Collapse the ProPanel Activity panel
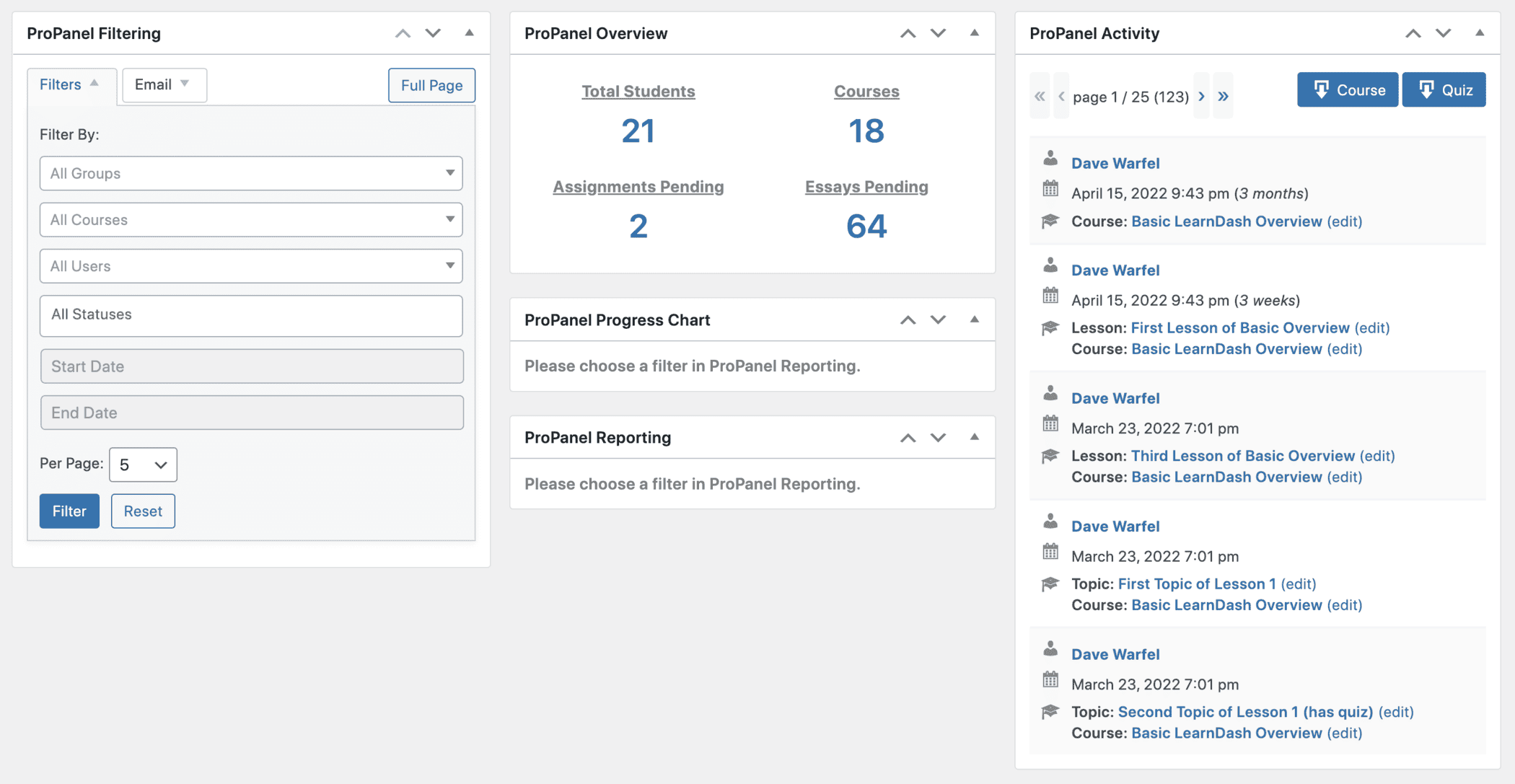This screenshot has width=1515, height=784. coord(1480,33)
